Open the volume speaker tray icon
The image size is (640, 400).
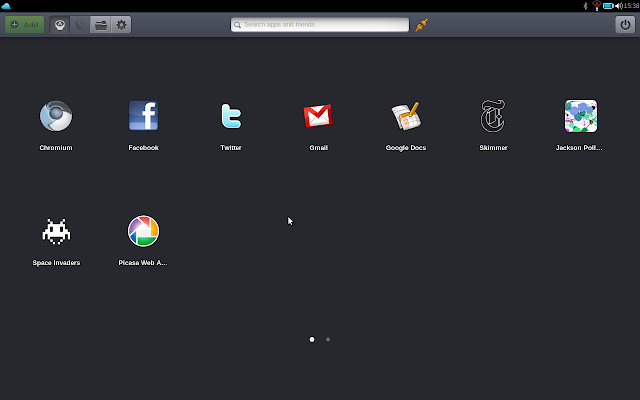(x=619, y=6)
